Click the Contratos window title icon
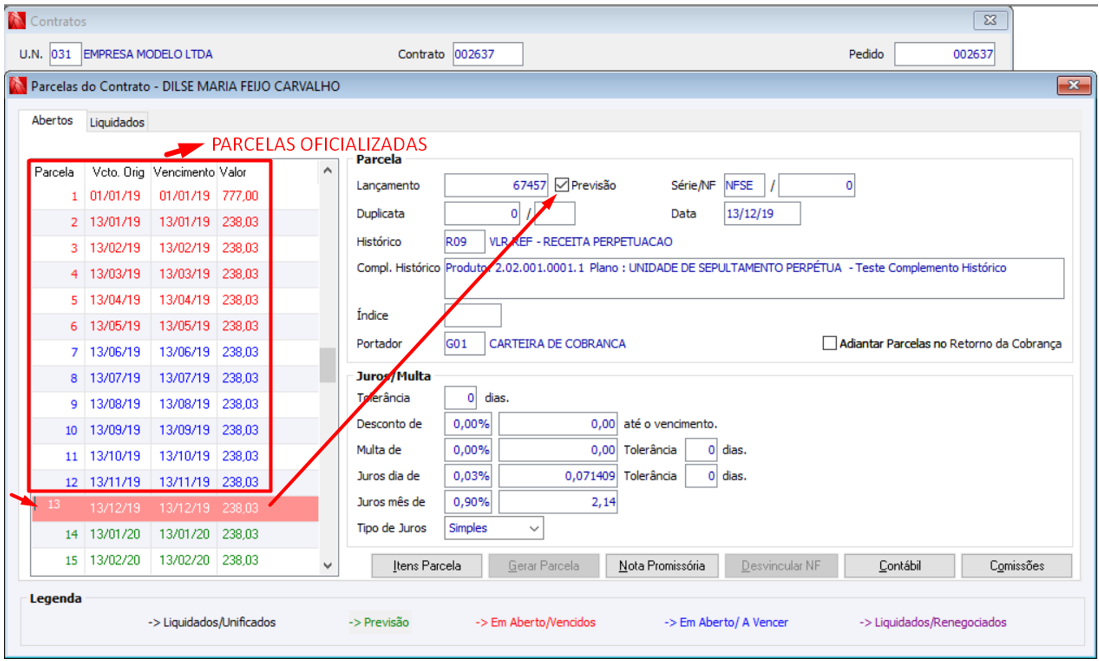 [x=17, y=21]
